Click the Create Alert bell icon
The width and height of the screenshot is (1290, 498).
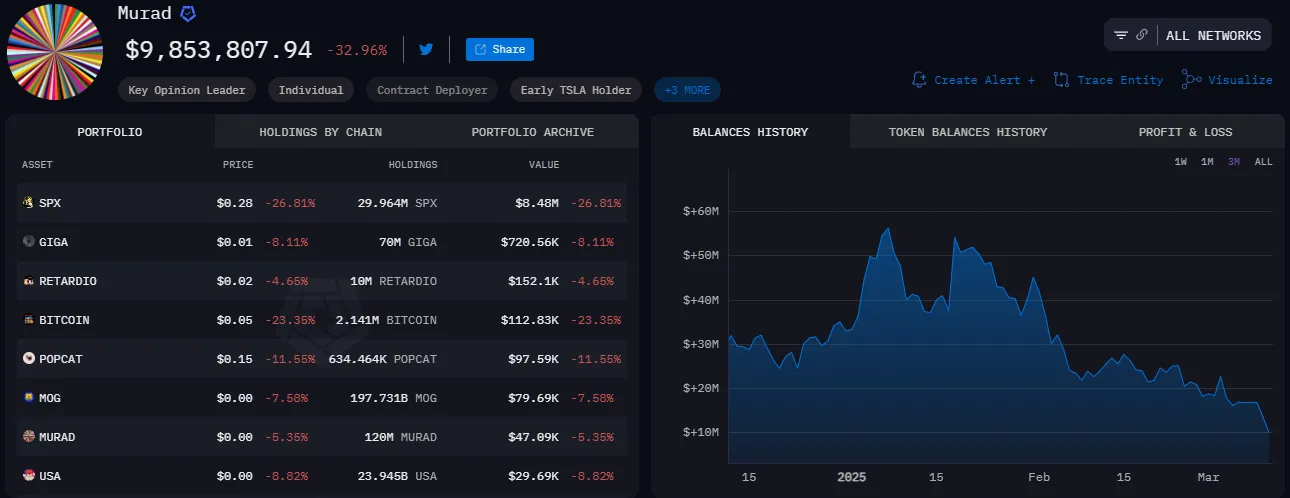pyautogui.click(x=919, y=80)
